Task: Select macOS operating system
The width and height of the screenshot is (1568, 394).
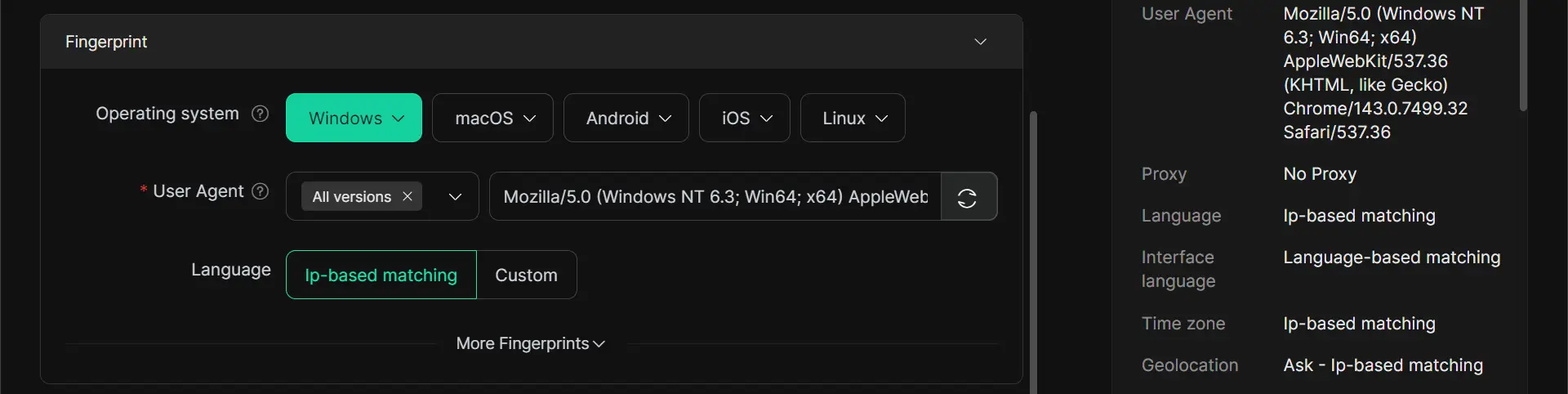Action: pyautogui.click(x=483, y=119)
